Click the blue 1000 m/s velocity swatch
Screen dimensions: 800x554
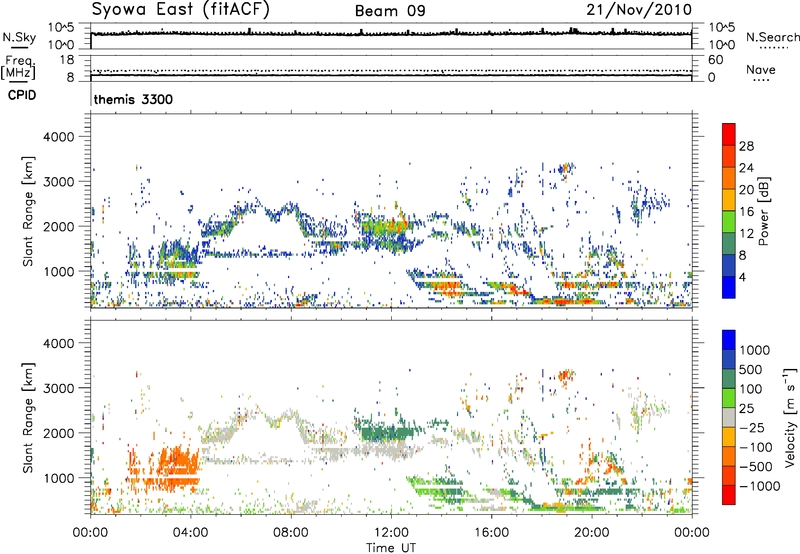click(x=729, y=340)
